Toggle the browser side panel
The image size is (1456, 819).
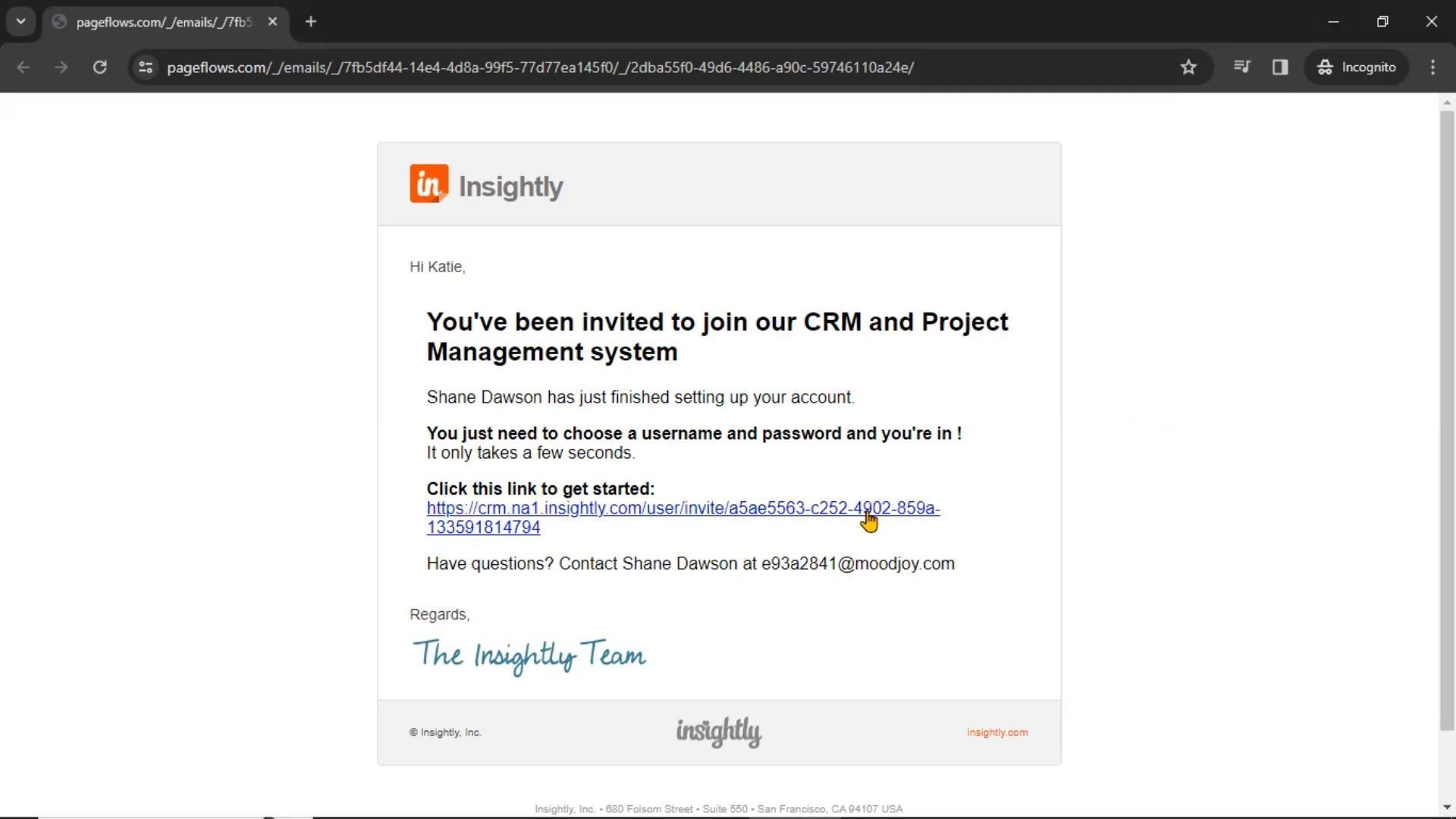coord(1280,67)
